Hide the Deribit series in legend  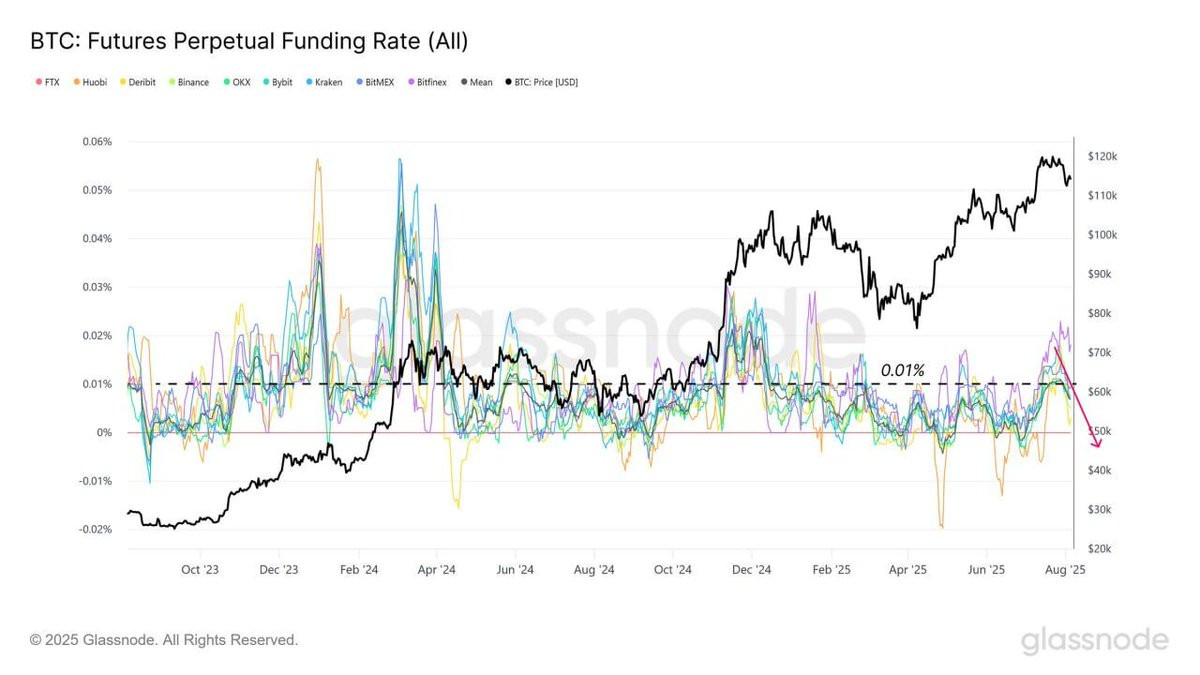[x=137, y=82]
